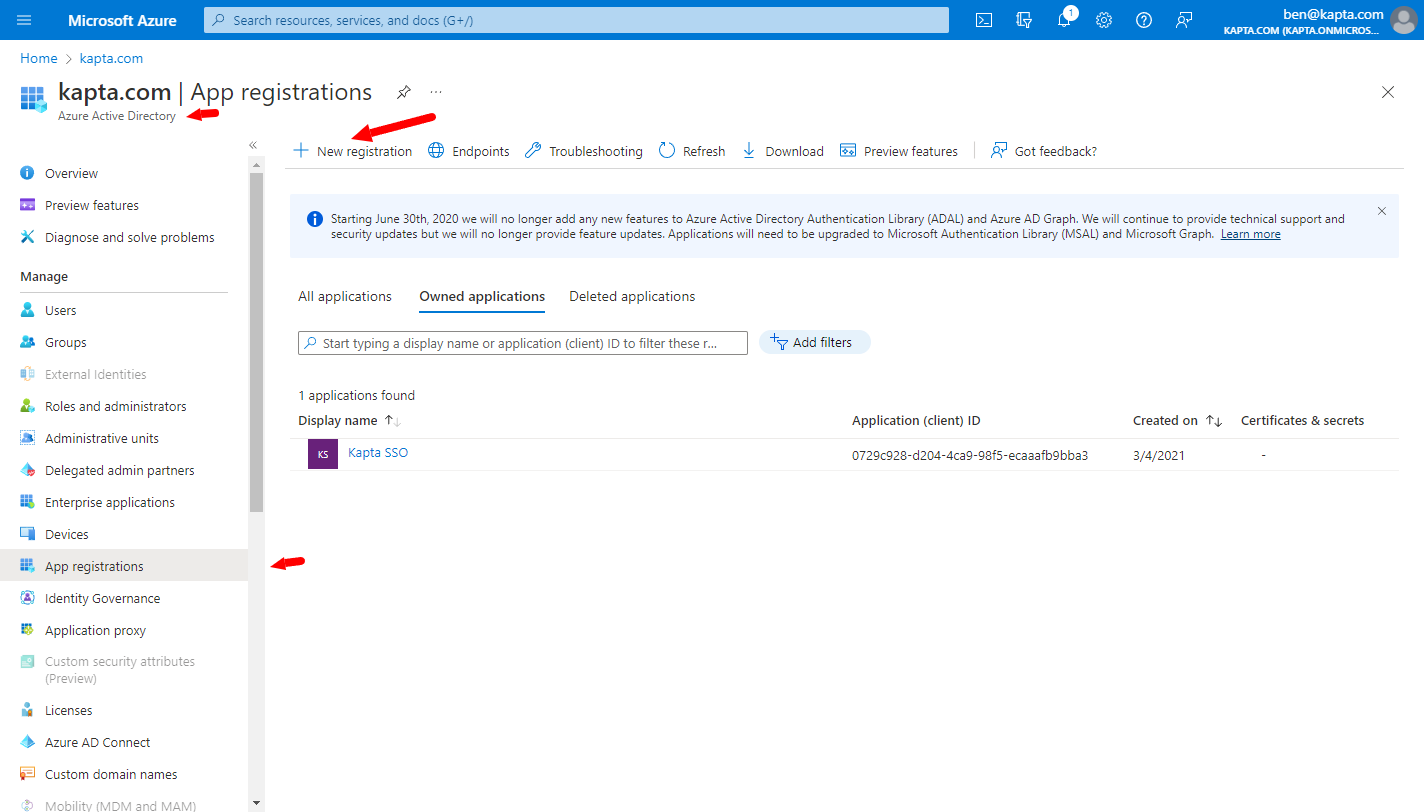This screenshot has width=1424, height=812.
Task: Open the Deleted applications tab
Action: coord(632,296)
